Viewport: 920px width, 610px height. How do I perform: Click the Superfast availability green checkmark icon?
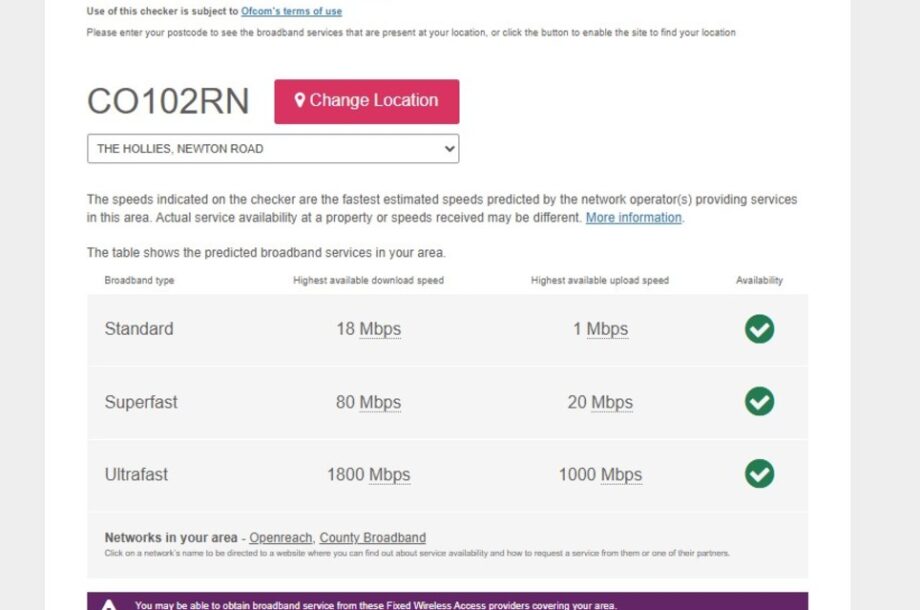[x=759, y=402]
